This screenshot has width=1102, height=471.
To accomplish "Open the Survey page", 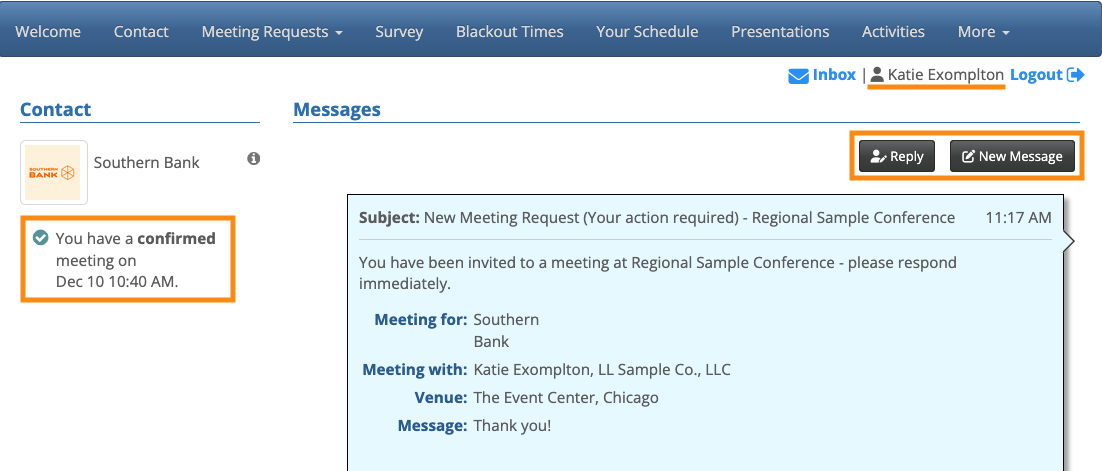I will [399, 32].
